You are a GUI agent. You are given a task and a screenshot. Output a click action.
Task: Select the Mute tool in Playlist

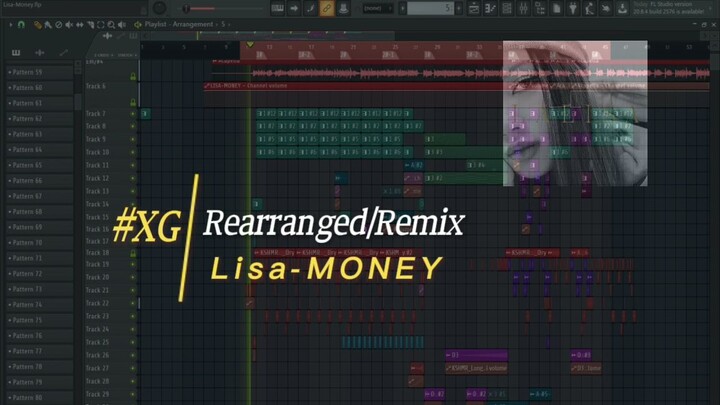click(x=69, y=25)
